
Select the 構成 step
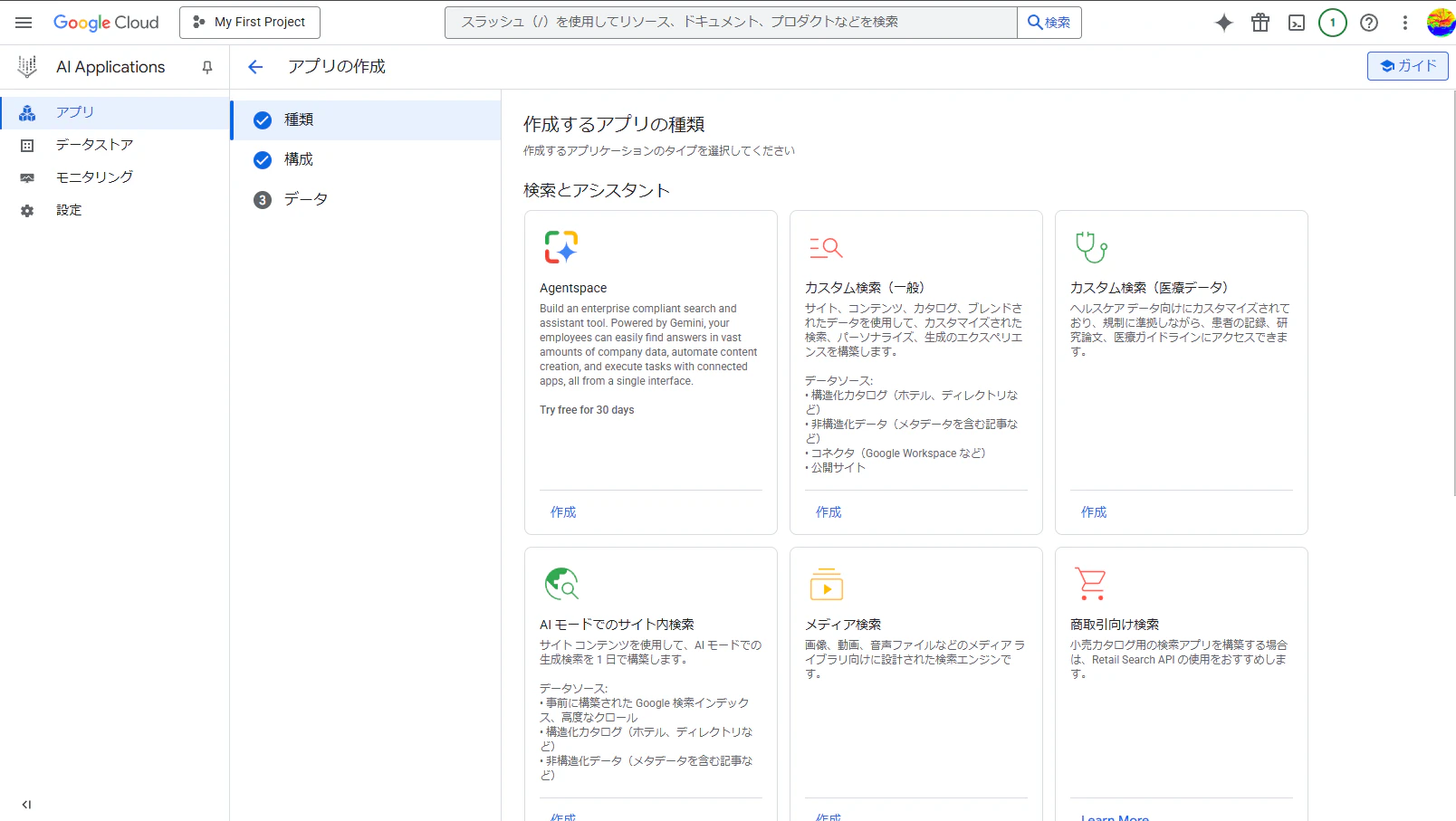(x=366, y=160)
